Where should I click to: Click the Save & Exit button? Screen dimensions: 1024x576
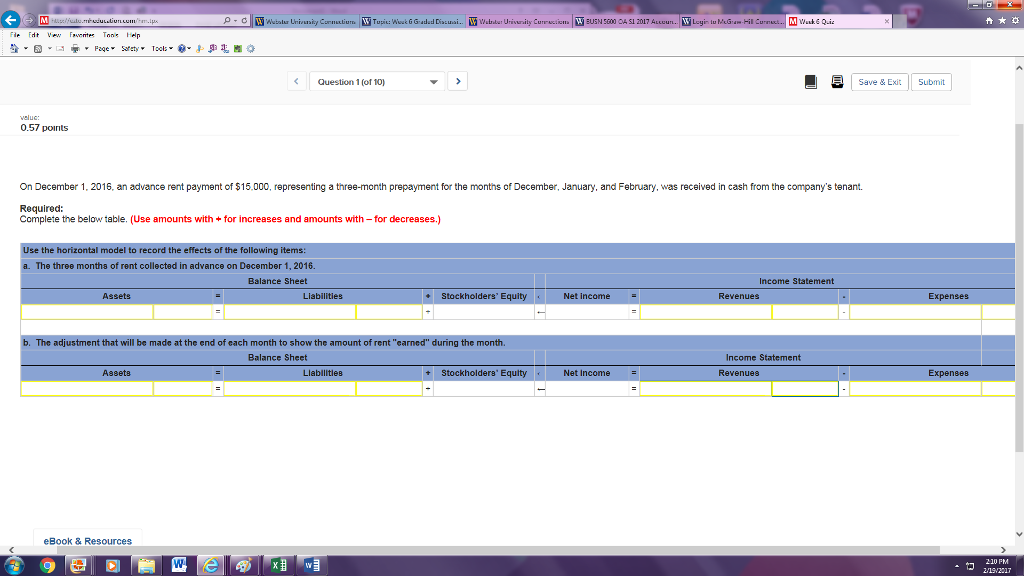point(879,82)
